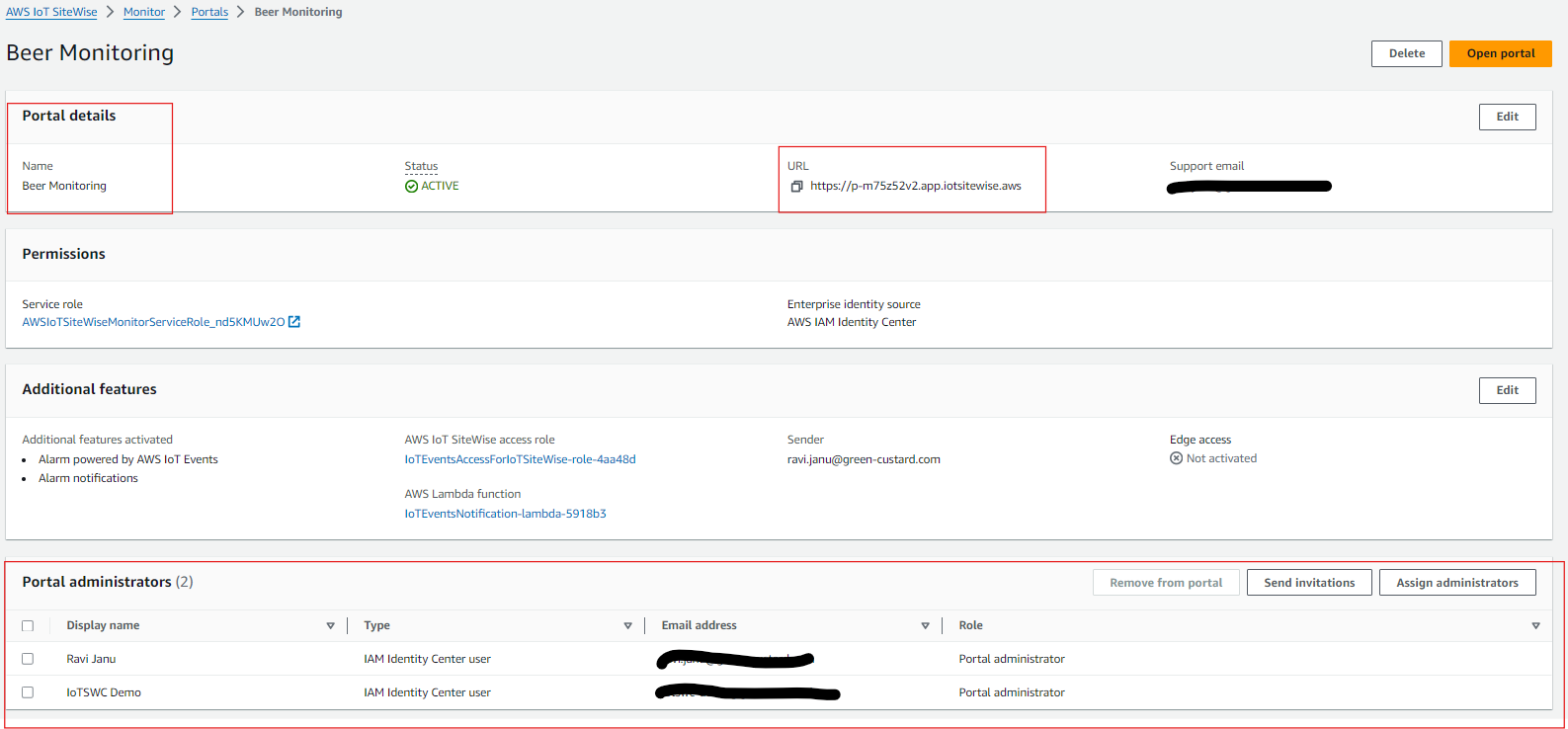Click the Type column header
This screenshot has width=1568, height=729.
[x=376, y=625]
